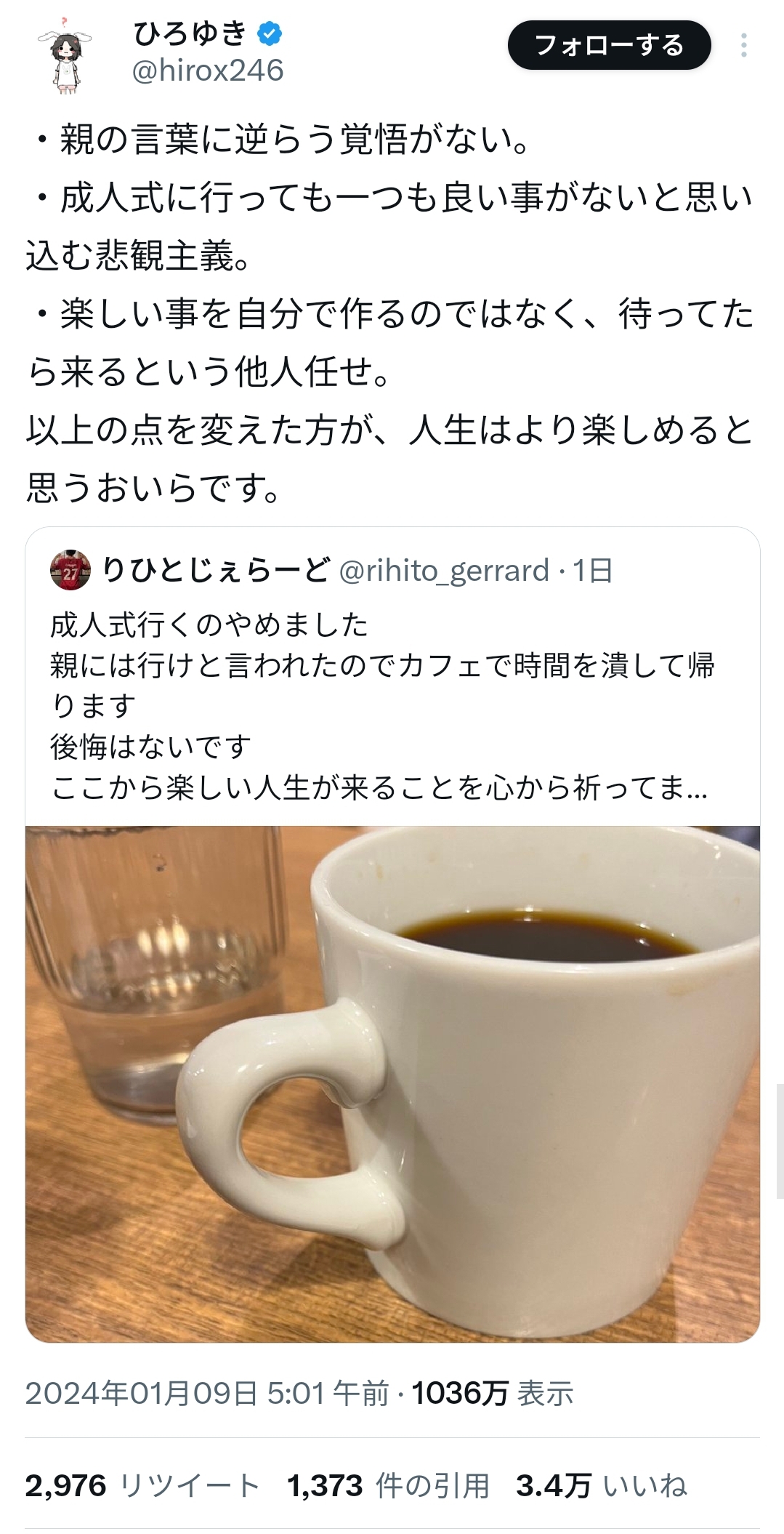This screenshot has width=784, height=1534.
Task: Open the @rihito_gerrard handle
Action: point(445,571)
